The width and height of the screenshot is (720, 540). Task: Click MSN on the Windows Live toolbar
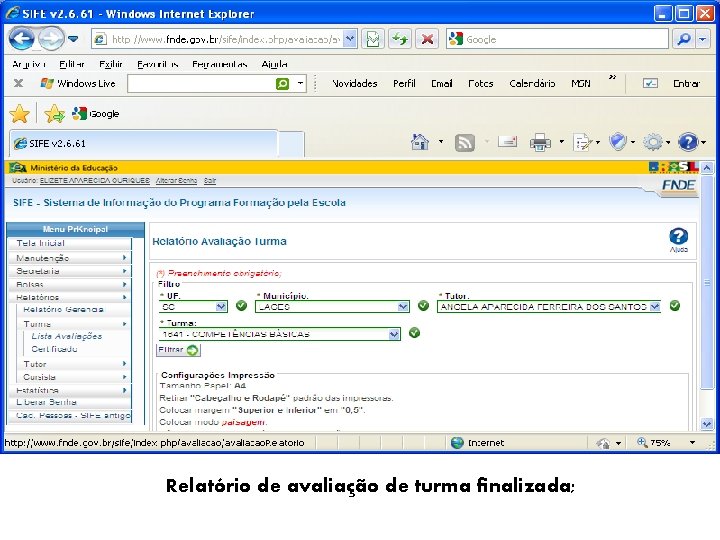click(x=581, y=84)
